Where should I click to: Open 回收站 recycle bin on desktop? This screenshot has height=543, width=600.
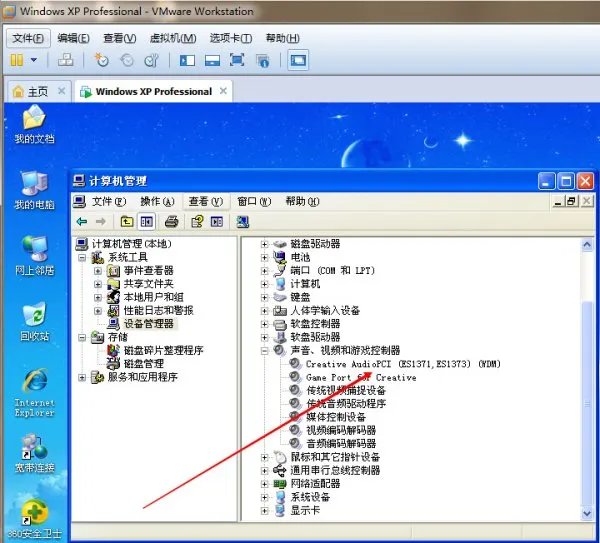(x=34, y=316)
